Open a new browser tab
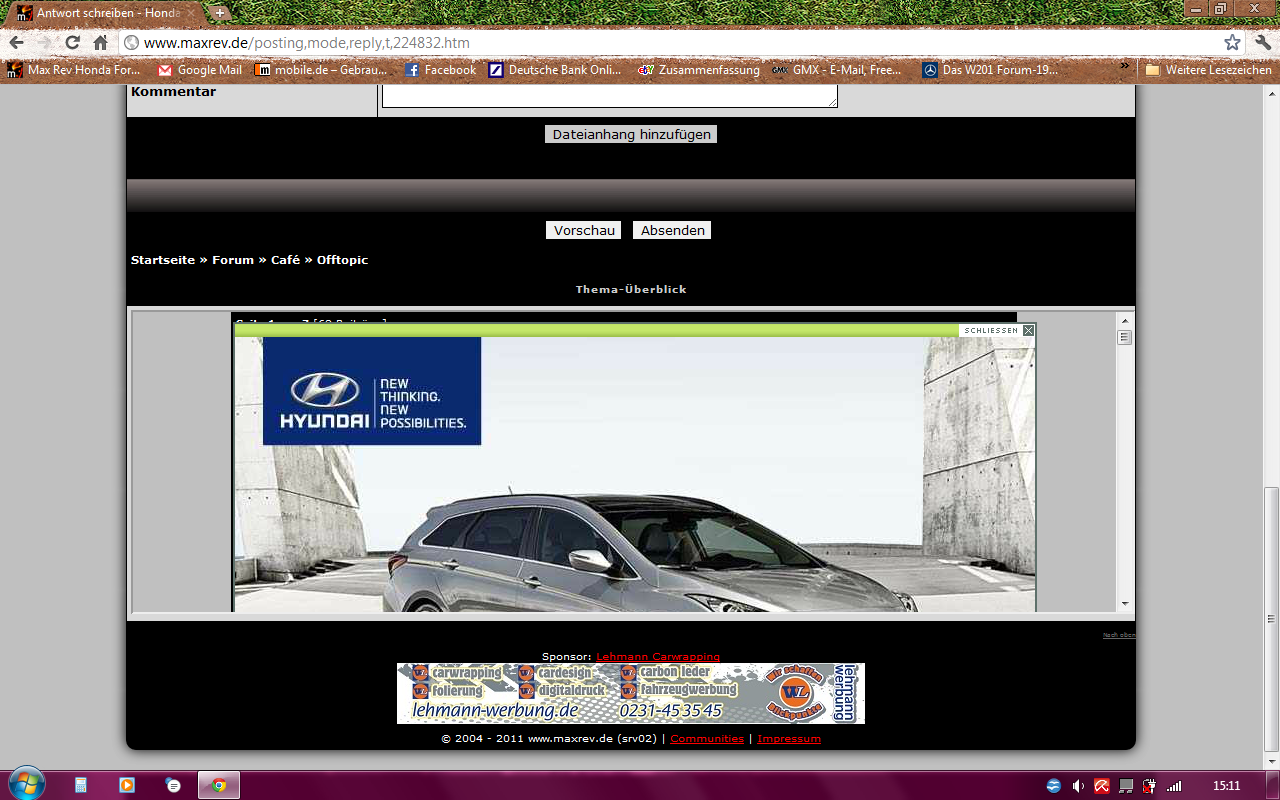 pyautogui.click(x=219, y=13)
